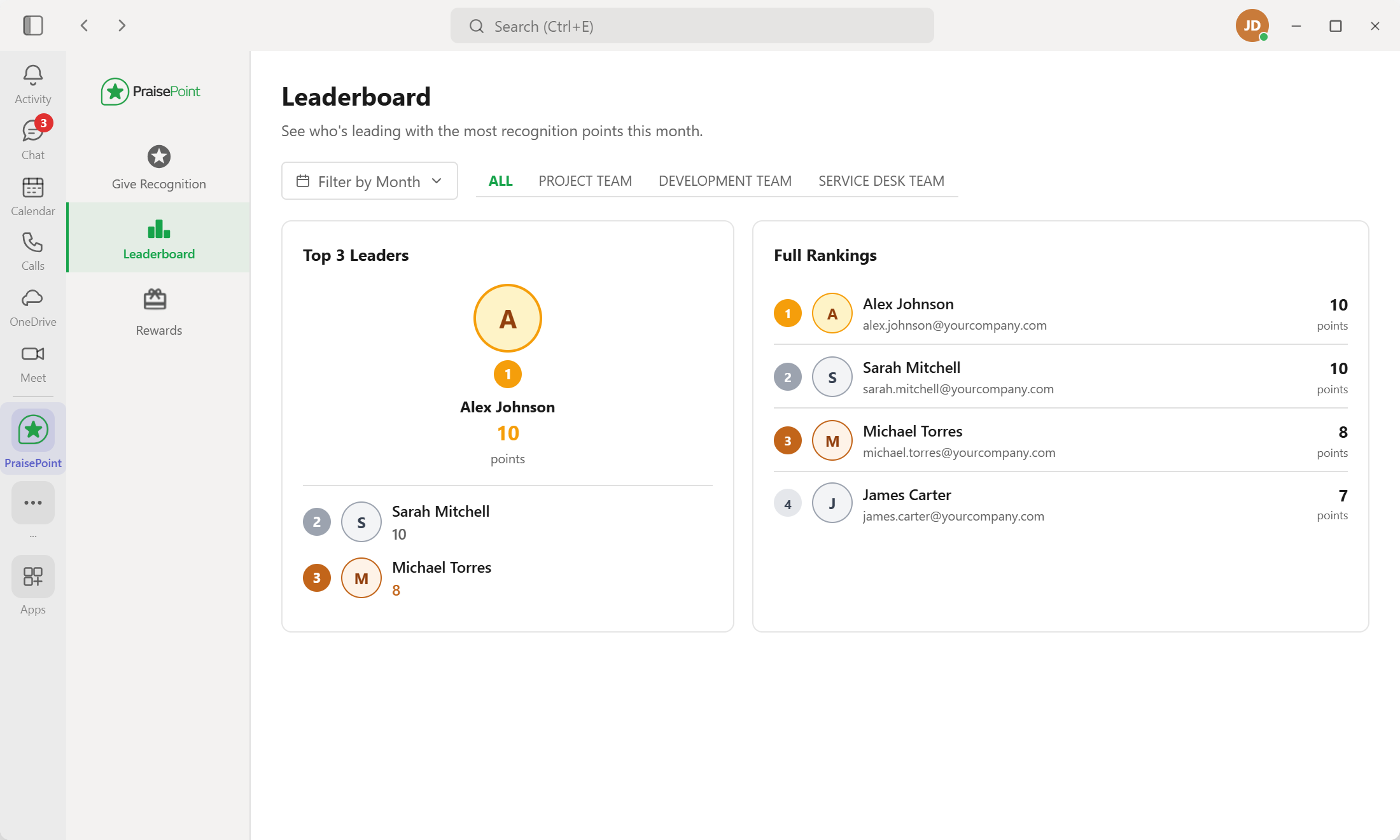Click the PraisePoint logo
The image size is (1400, 840).
[151, 92]
